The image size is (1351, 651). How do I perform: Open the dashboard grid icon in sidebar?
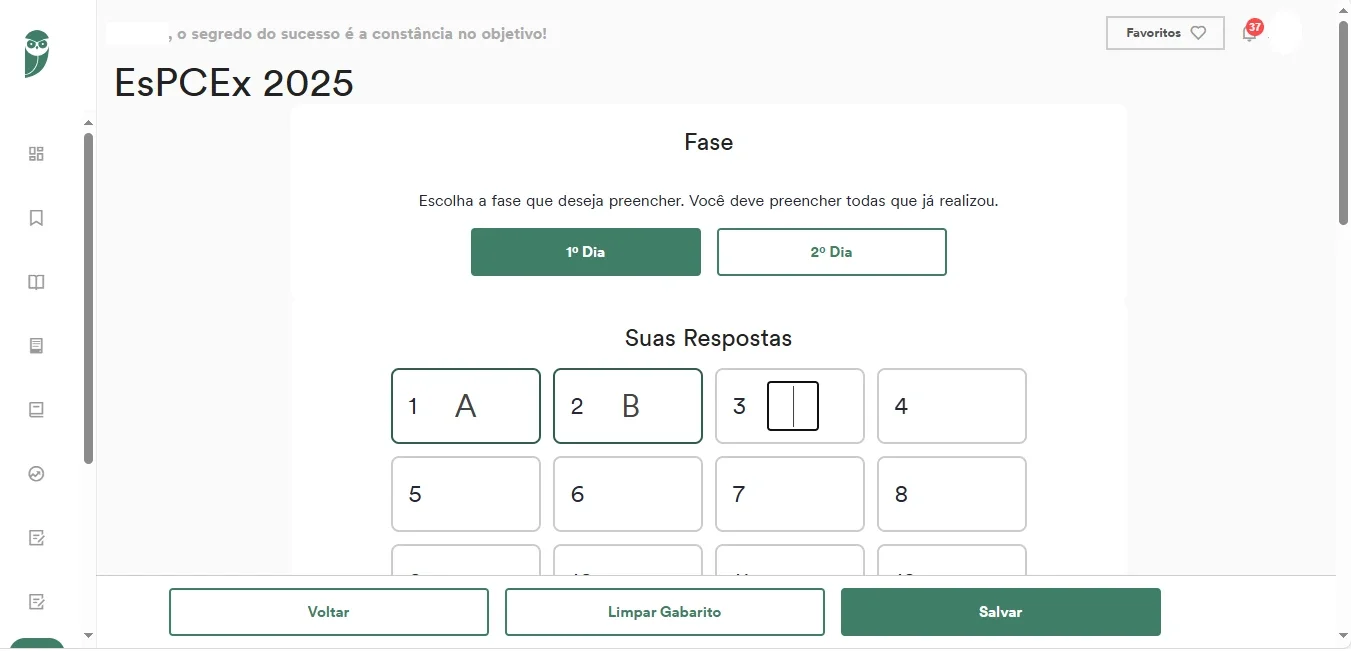37,154
